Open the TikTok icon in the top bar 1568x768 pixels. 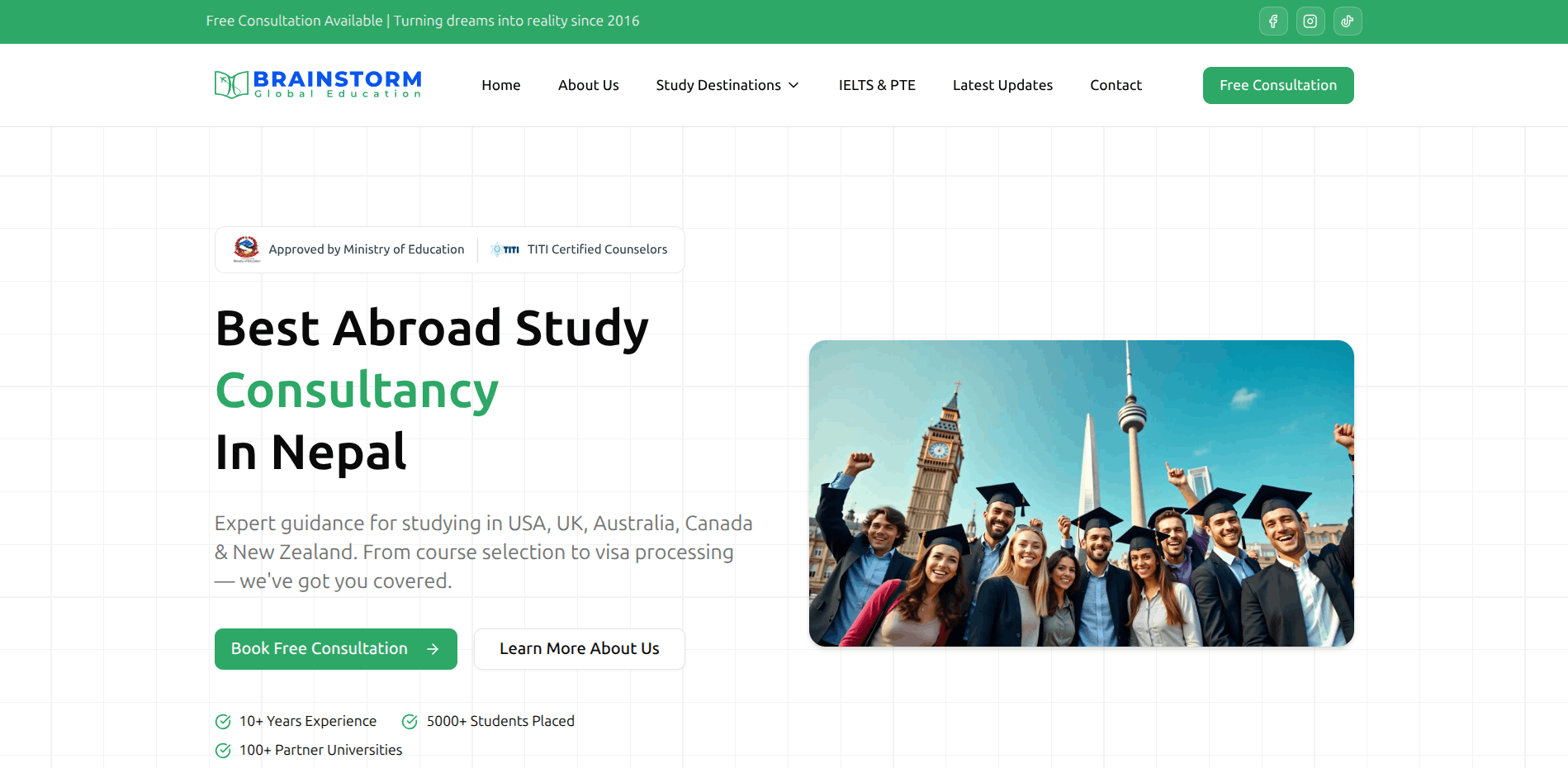1347,21
